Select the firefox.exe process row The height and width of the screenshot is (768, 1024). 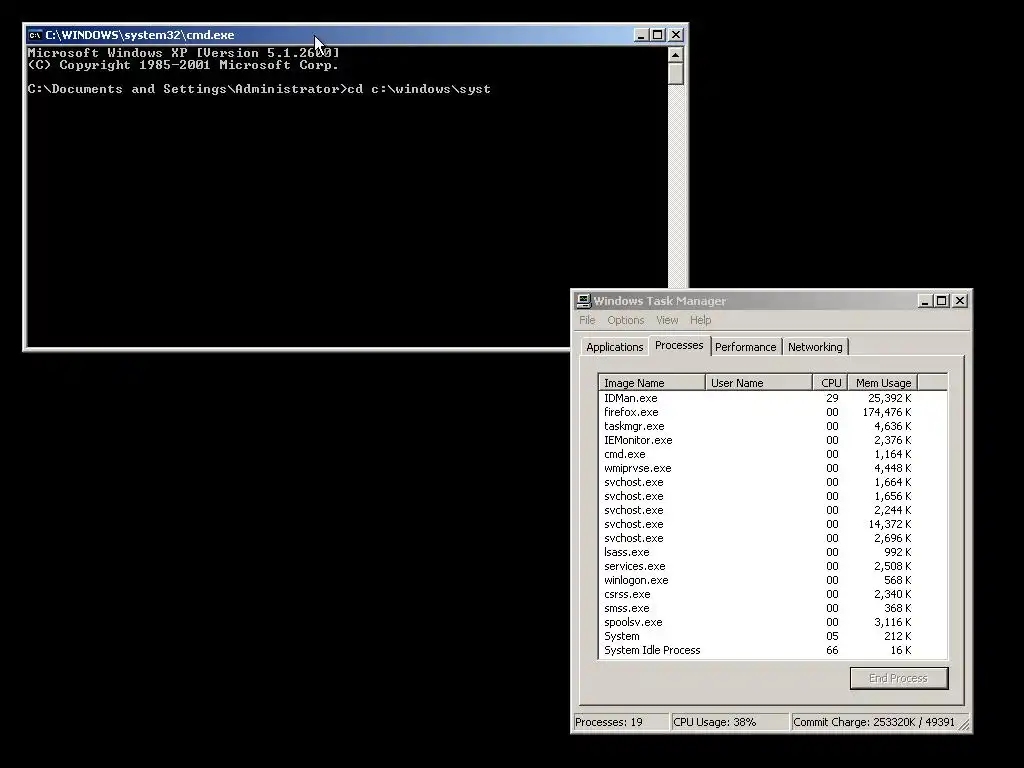[773, 412]
